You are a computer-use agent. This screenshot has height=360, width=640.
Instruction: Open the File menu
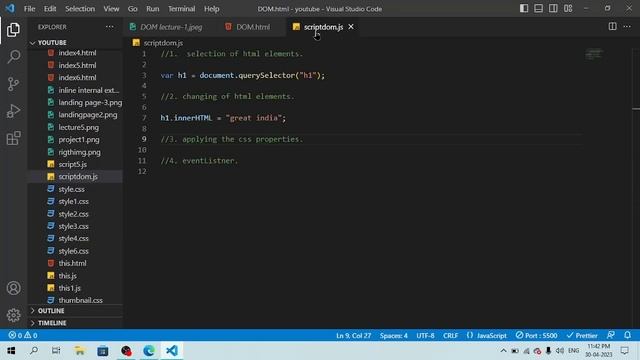pos(29,9)
